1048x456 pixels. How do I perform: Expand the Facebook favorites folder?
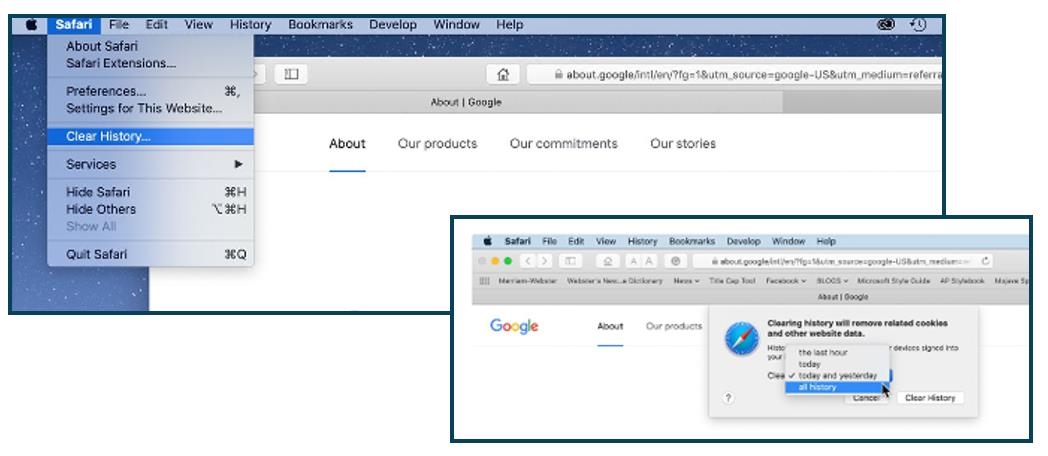tap(786, 281)
